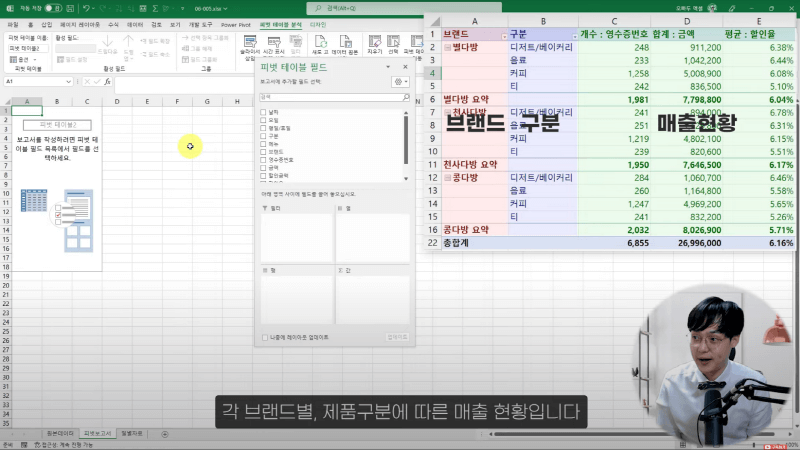
Task: Check the 요일 field checkbox
Action: pos(263,120)
